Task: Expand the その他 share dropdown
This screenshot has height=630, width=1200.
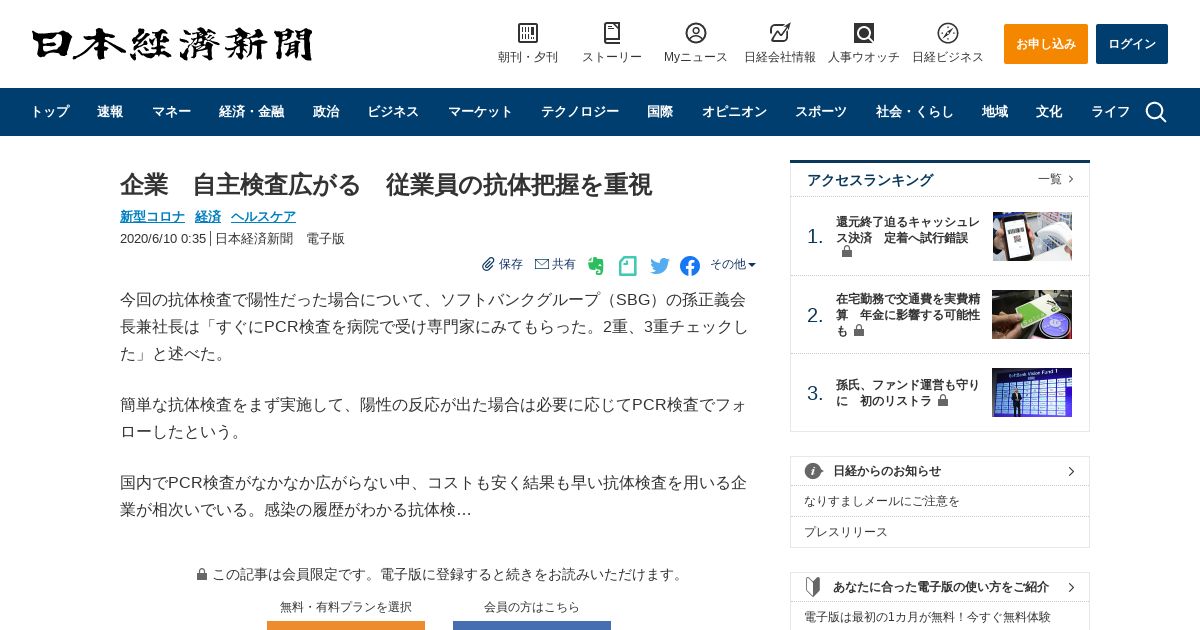Action: [x=733, y=264]
